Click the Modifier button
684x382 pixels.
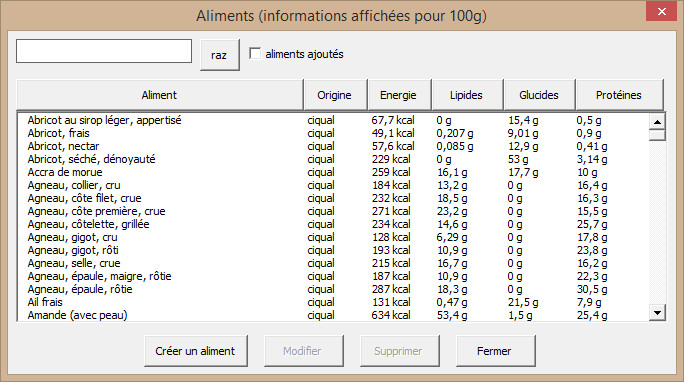tap(303, 351)
